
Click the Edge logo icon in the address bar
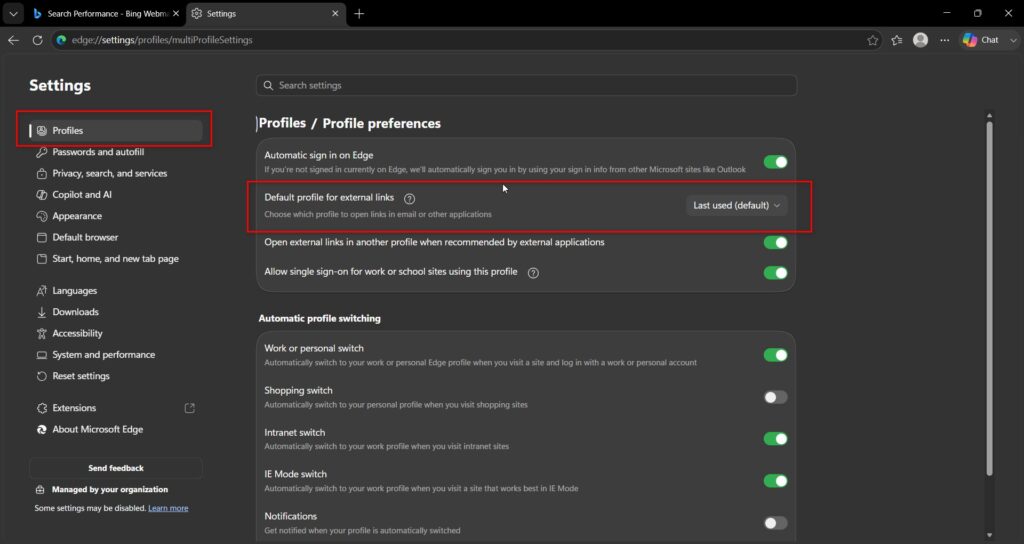point(61,40)
